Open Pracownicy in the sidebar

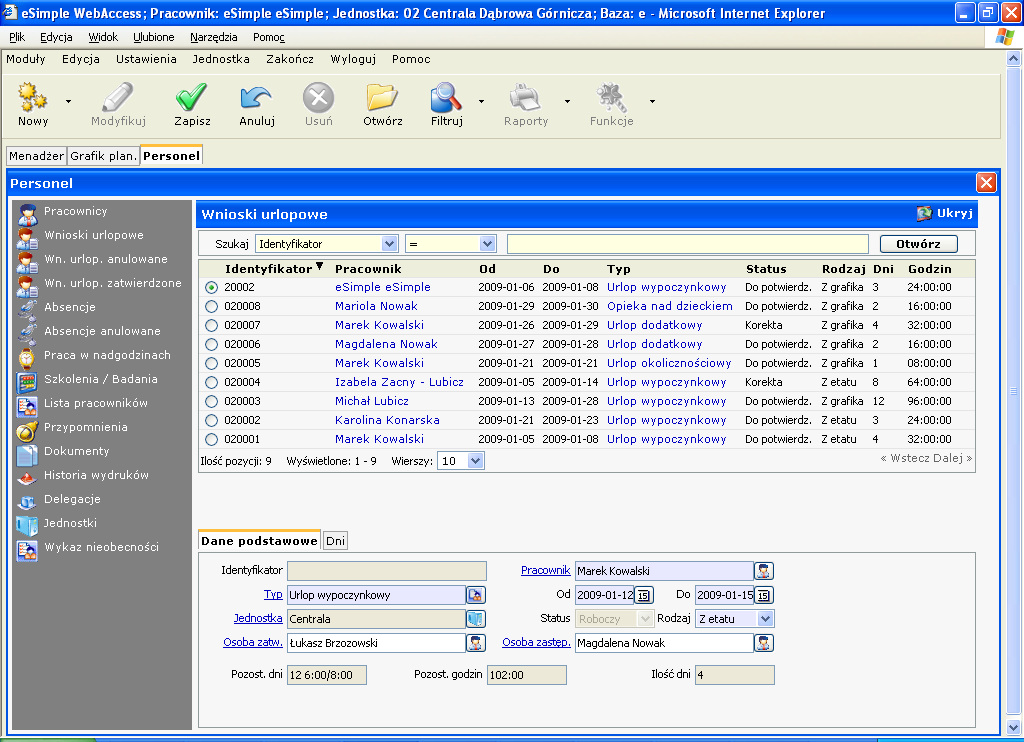(75, 211)
